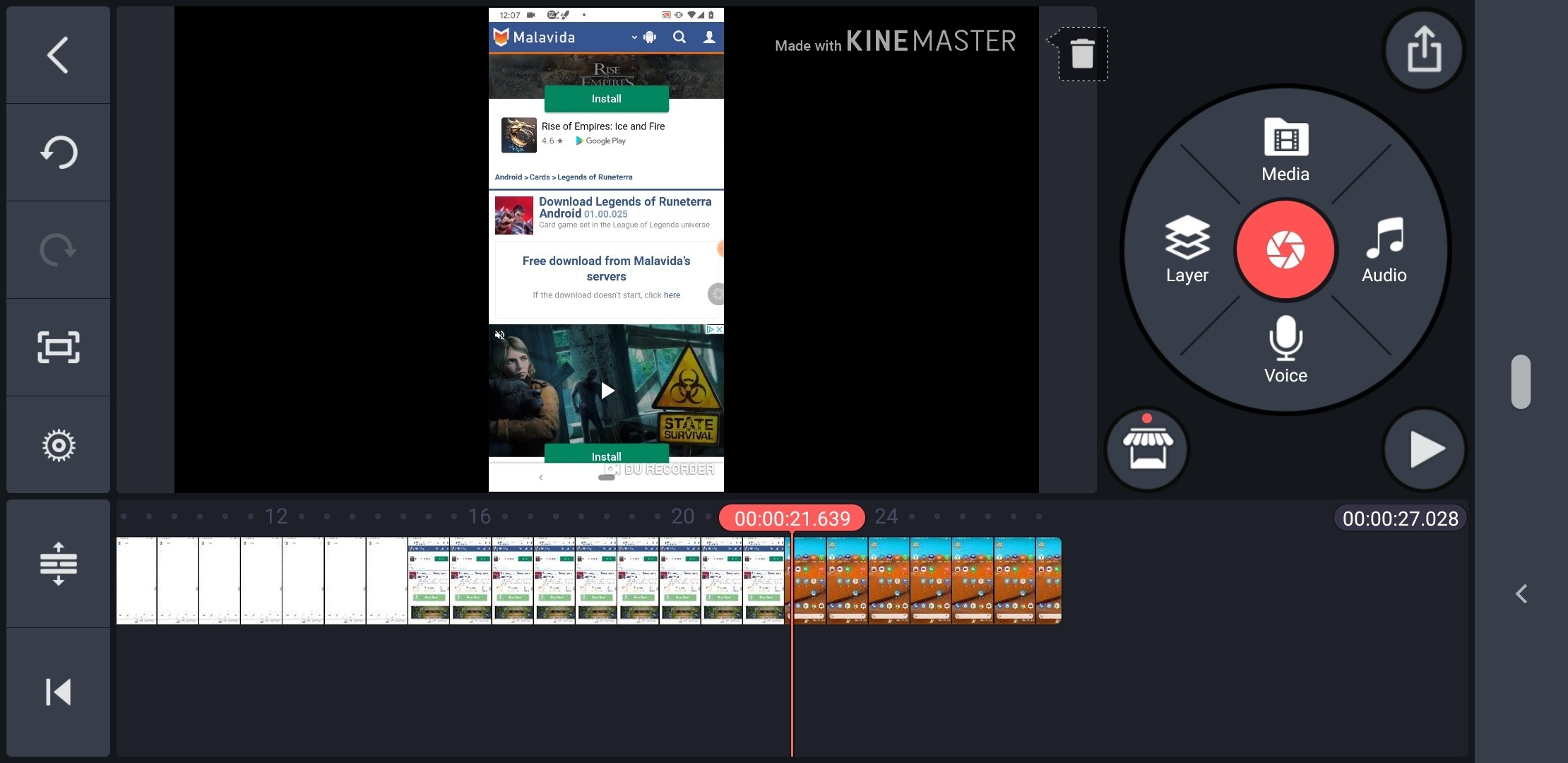
Task: Click the redo rotate-right icon
Action: (57, 249)
